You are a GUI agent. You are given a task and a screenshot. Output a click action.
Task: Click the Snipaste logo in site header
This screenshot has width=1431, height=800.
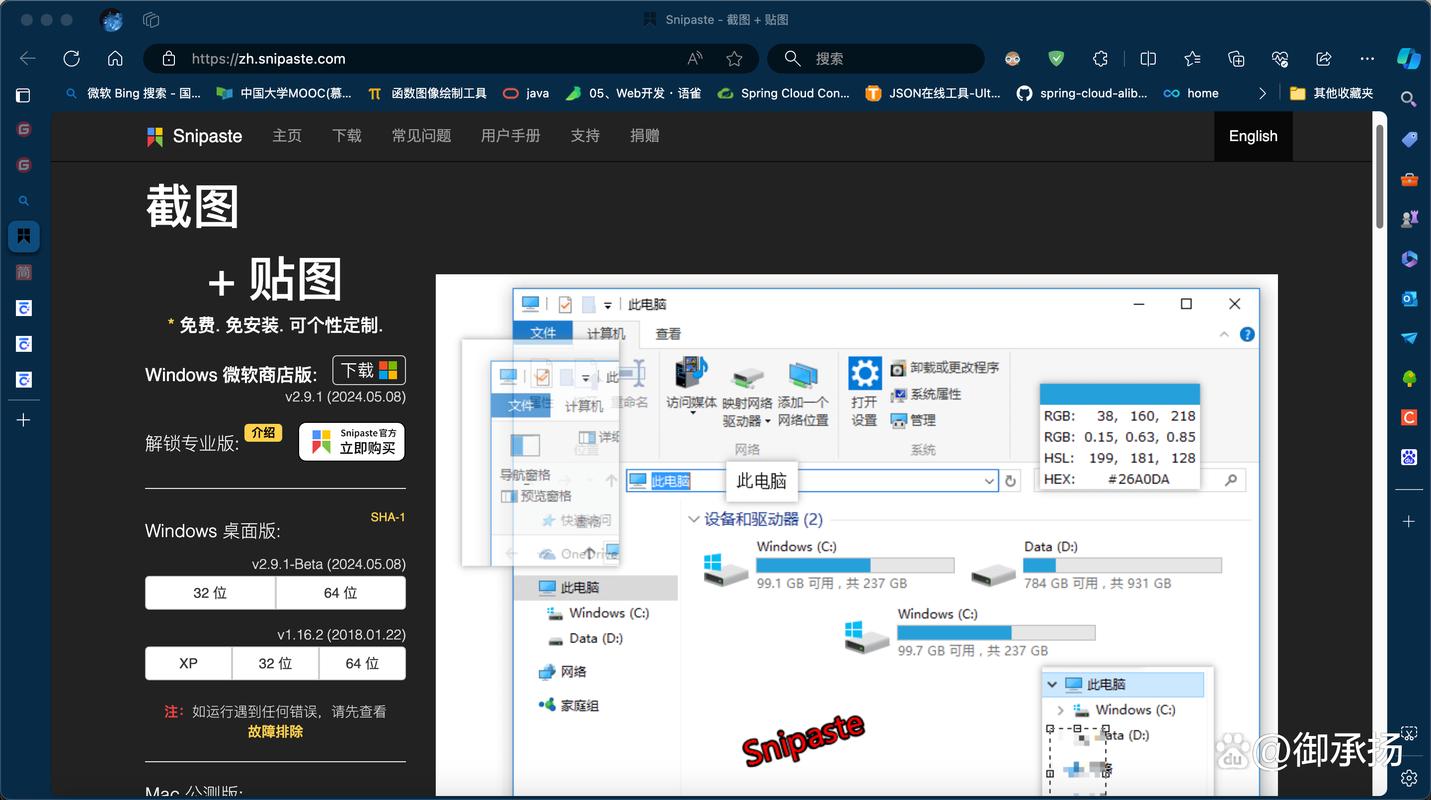pos(194,136)
